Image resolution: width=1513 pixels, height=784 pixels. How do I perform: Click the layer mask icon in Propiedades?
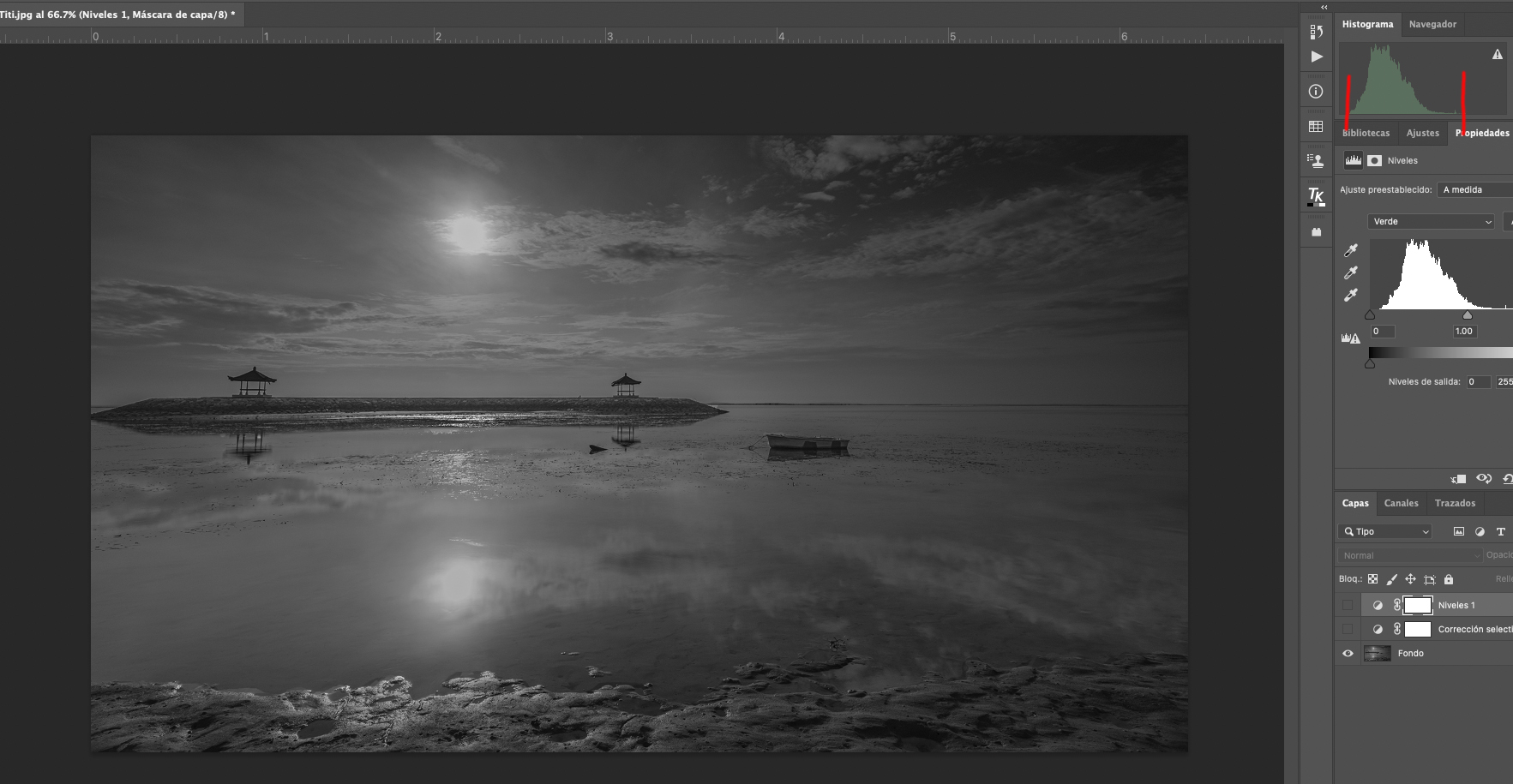(x=1374, y=160)
